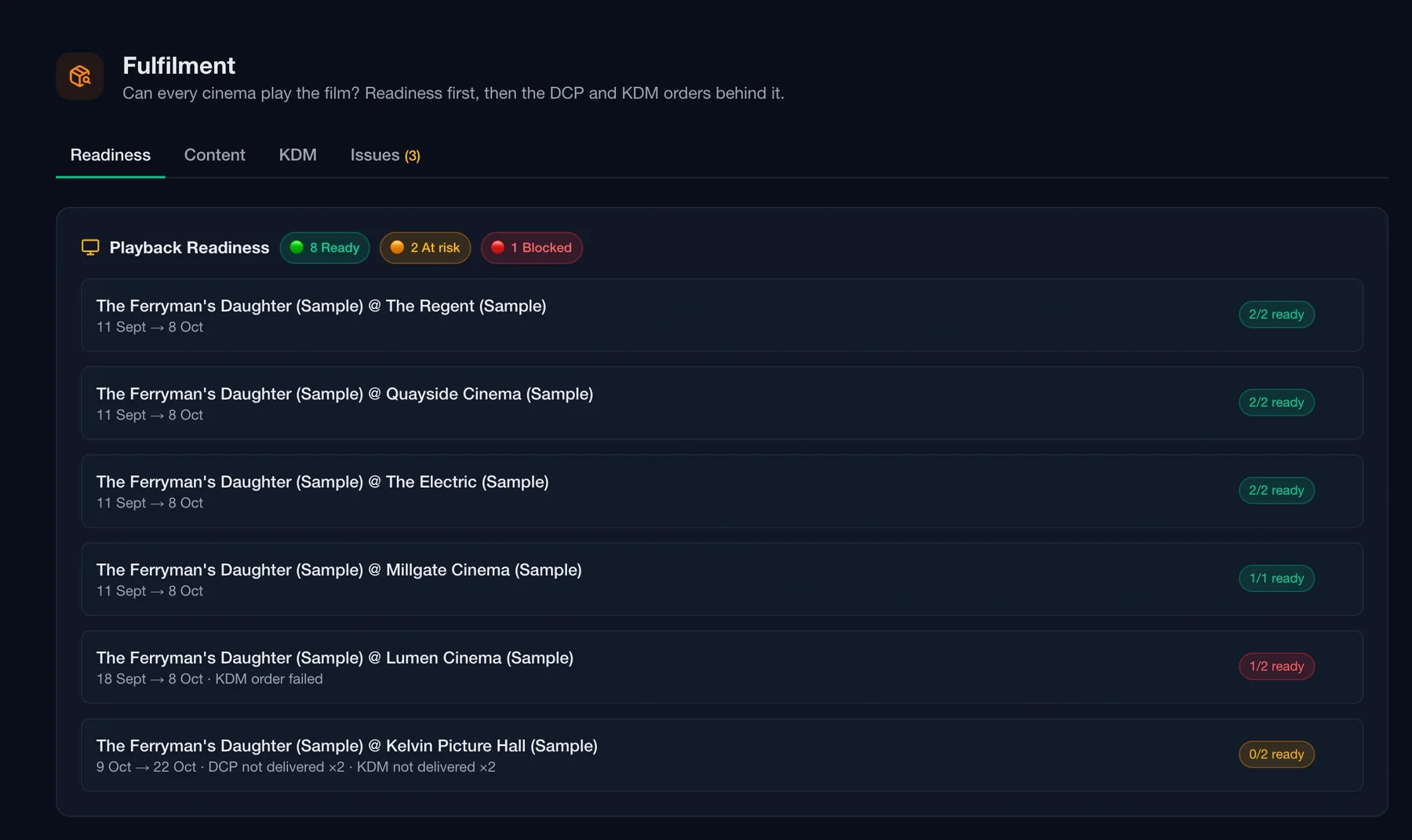
Task: Filter by the 2 At risk badge
Action: (x=425, y=248)
